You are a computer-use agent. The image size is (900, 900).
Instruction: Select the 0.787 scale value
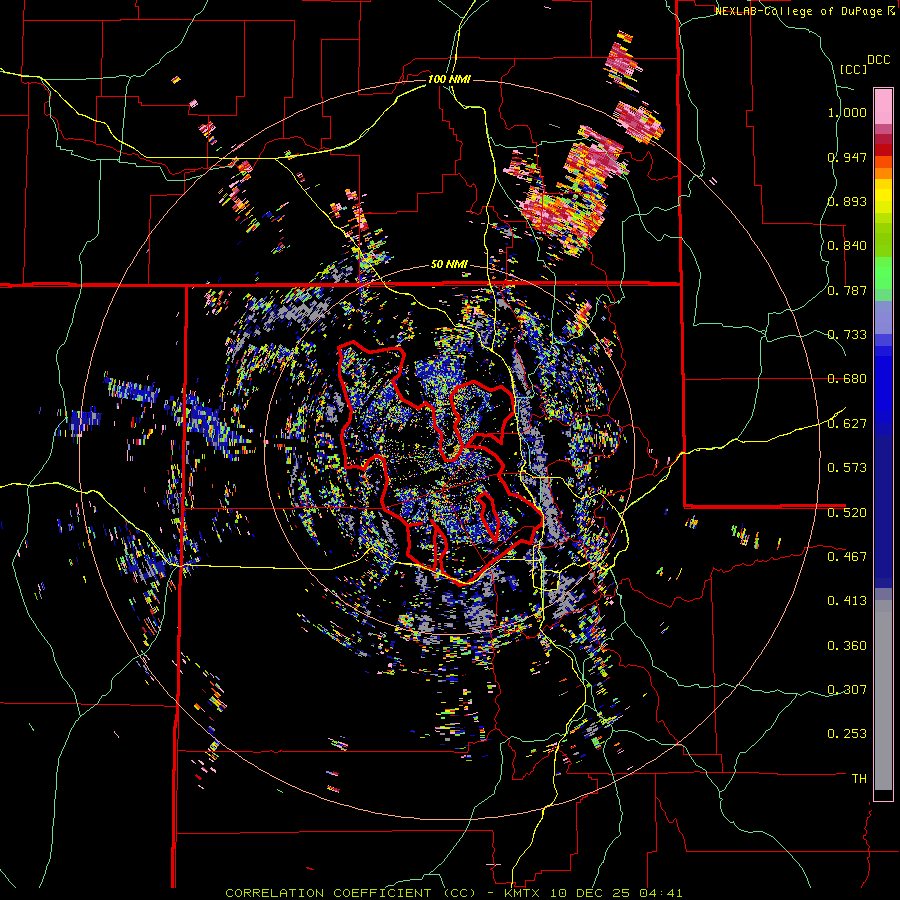tap(847, 290)
